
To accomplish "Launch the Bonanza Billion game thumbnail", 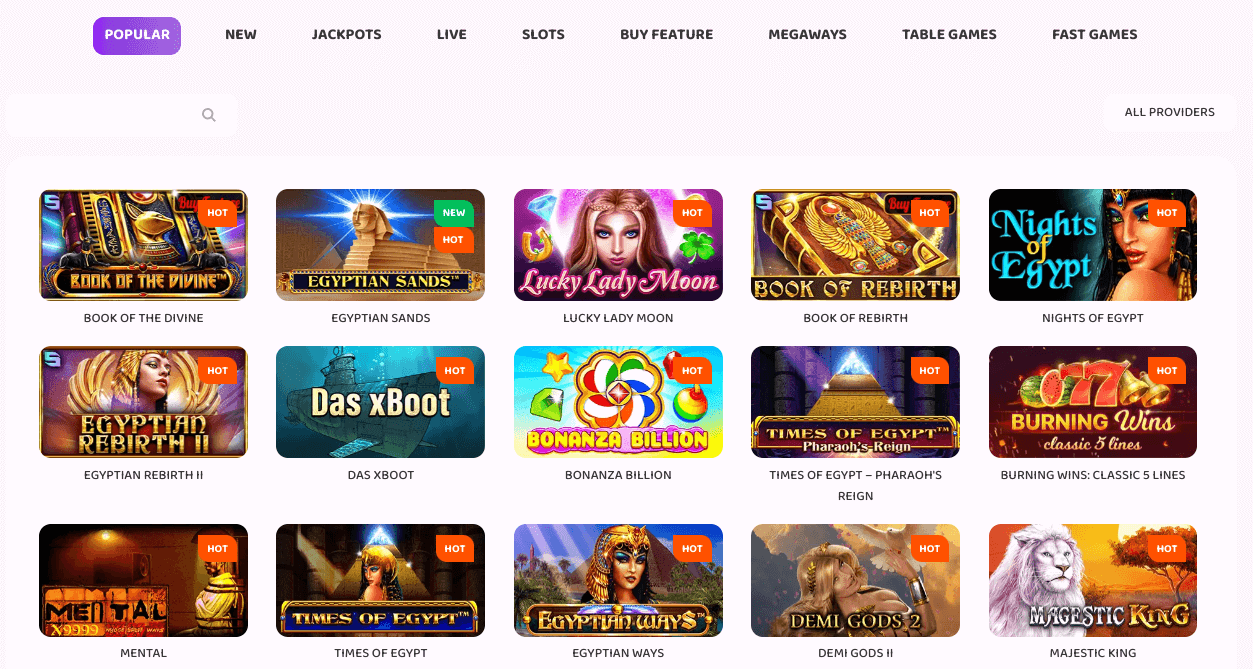I will coord(618,402).
